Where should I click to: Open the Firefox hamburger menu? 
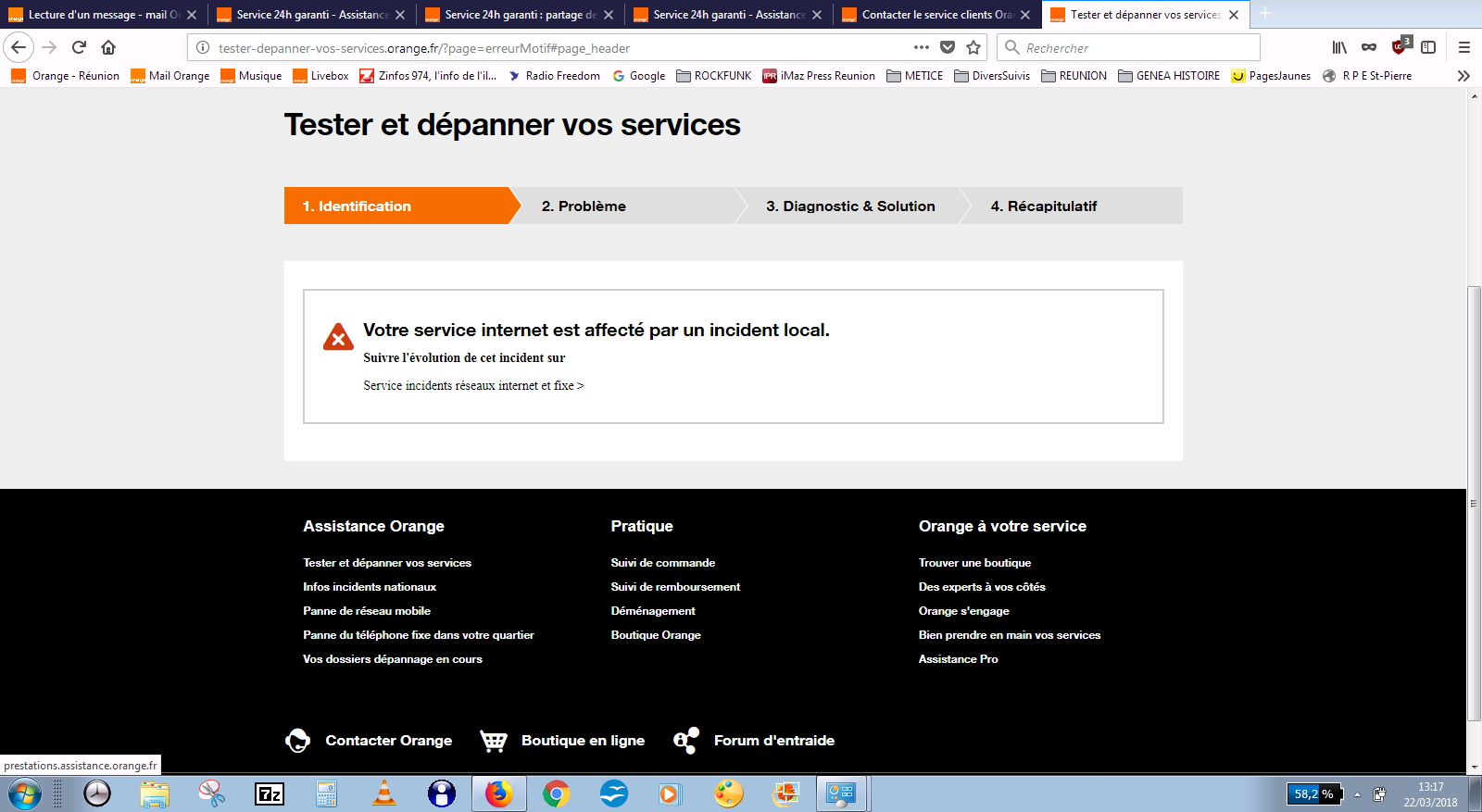click(x=1463, y=47)
